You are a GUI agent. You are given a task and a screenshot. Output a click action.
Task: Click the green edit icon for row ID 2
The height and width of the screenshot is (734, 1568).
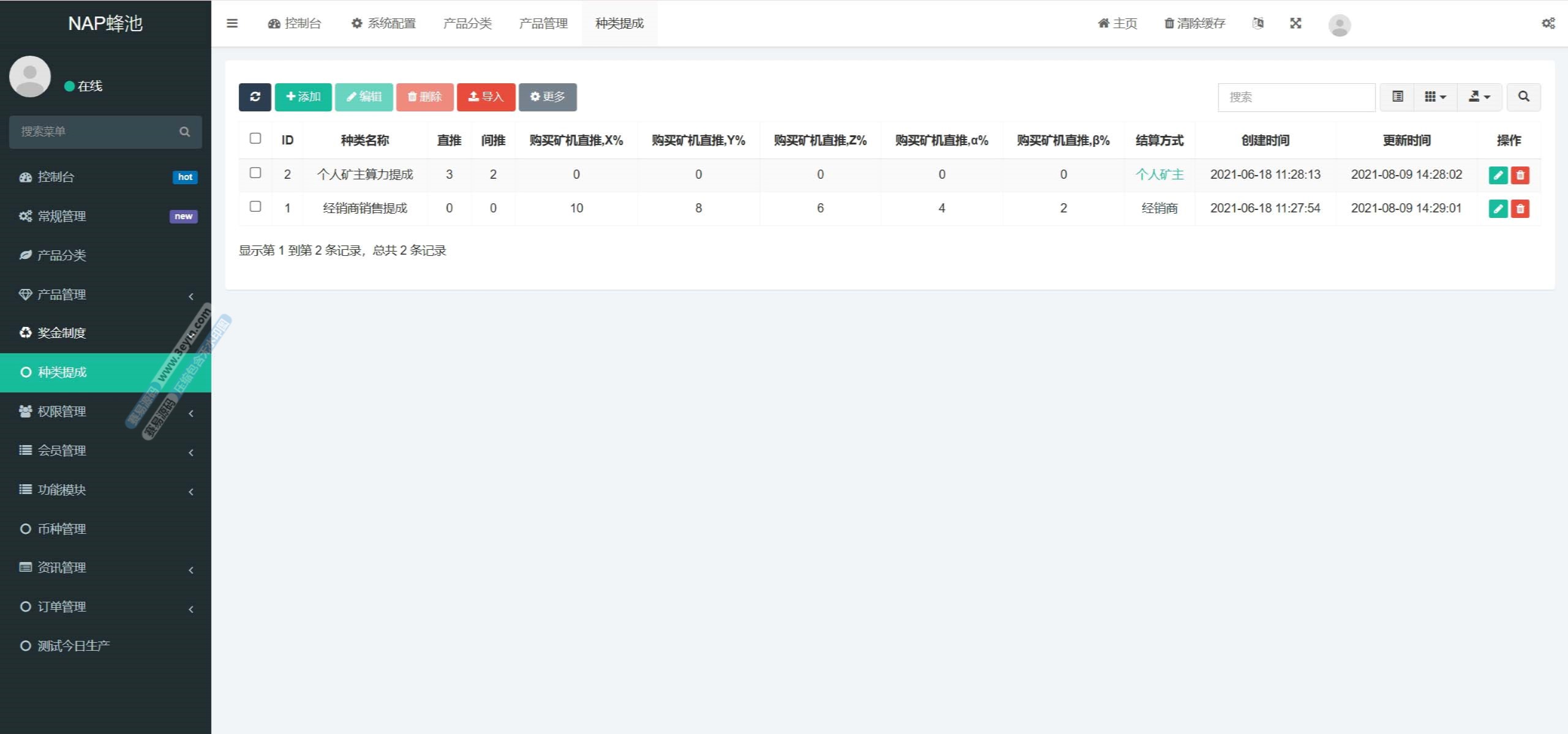[1498, 175]
